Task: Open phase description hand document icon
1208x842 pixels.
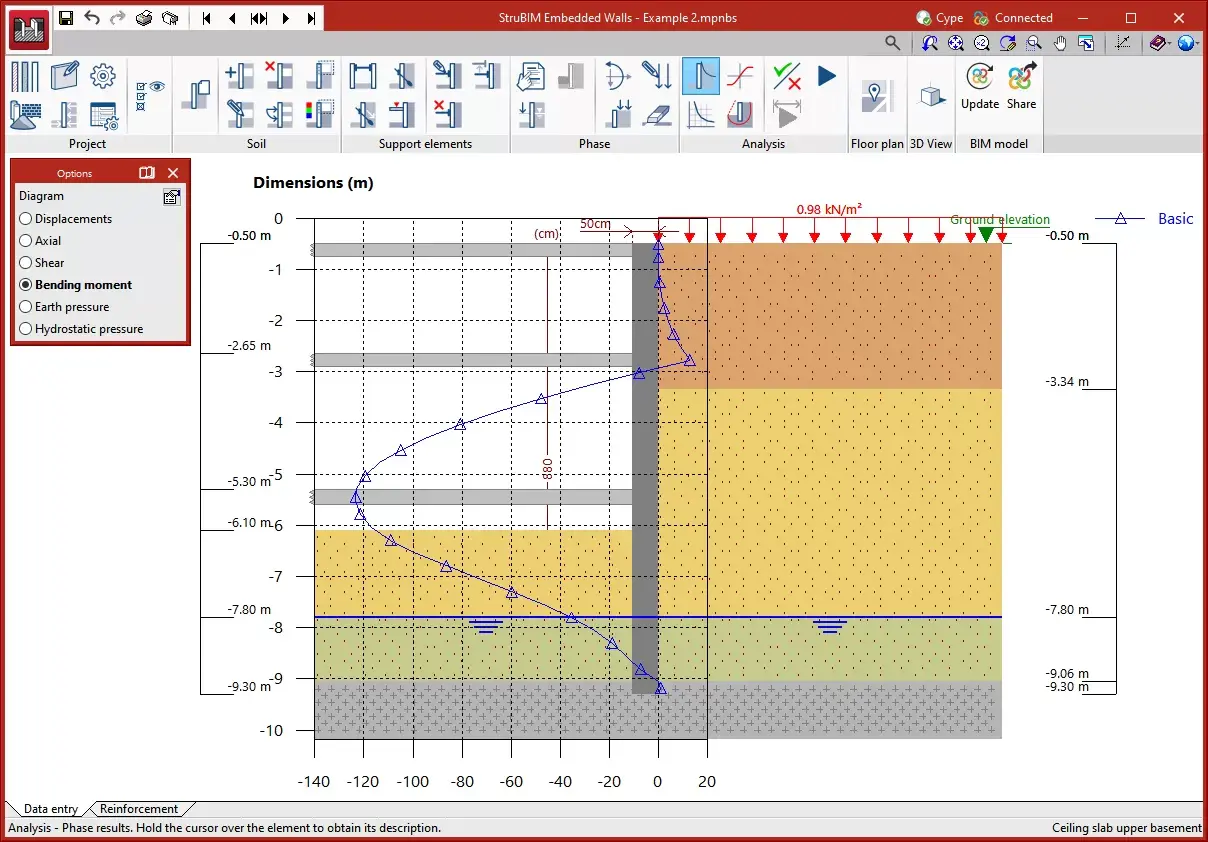Action: (531, 76)
